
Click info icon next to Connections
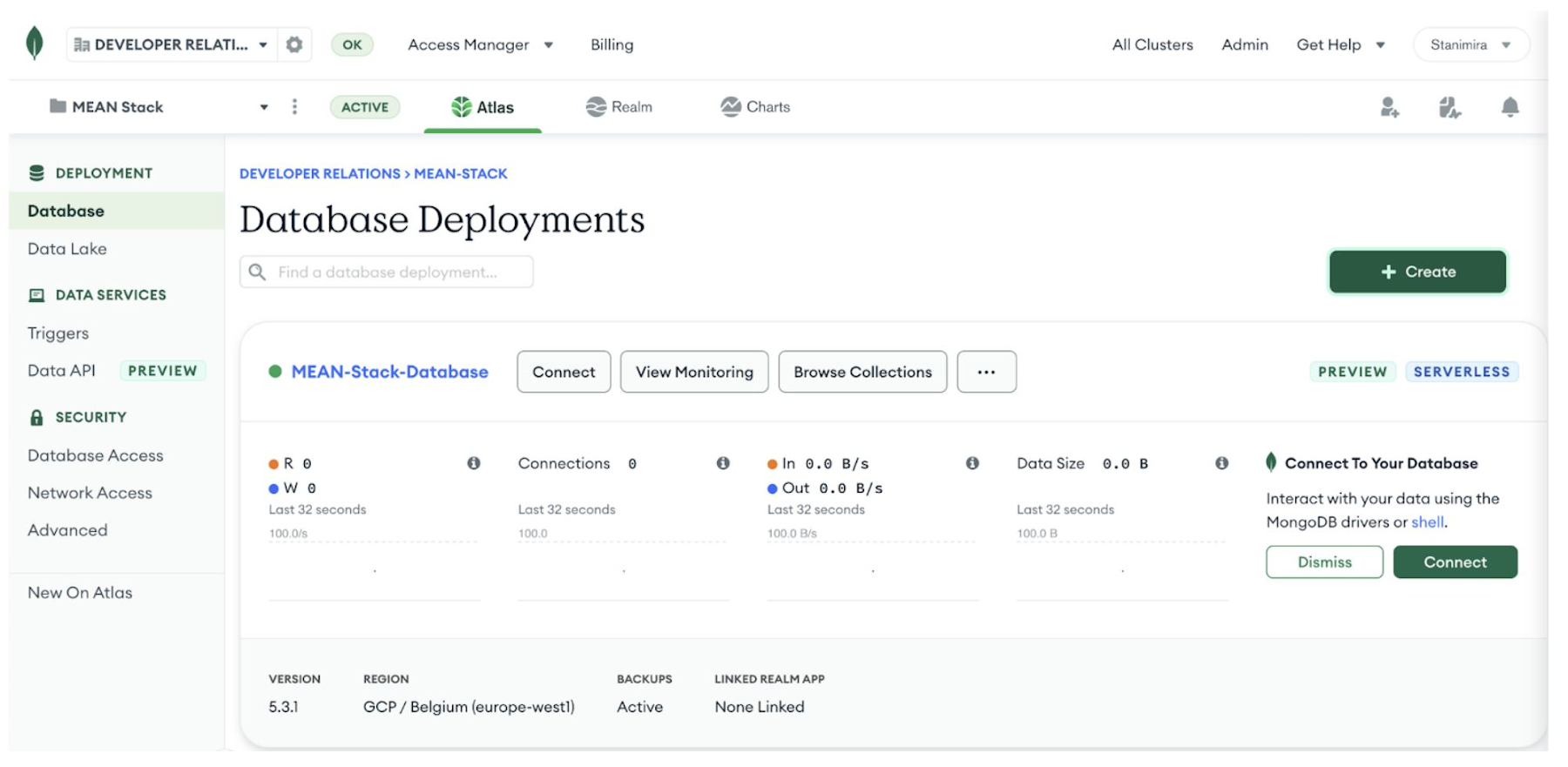coord(723,463)
